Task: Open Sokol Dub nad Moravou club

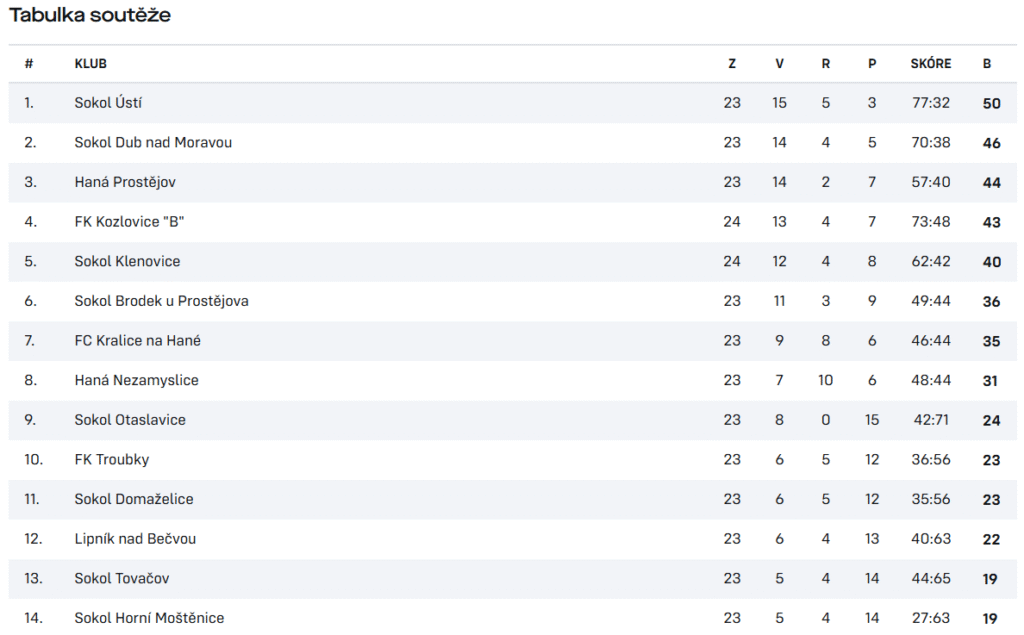Action: coord(153,142)
